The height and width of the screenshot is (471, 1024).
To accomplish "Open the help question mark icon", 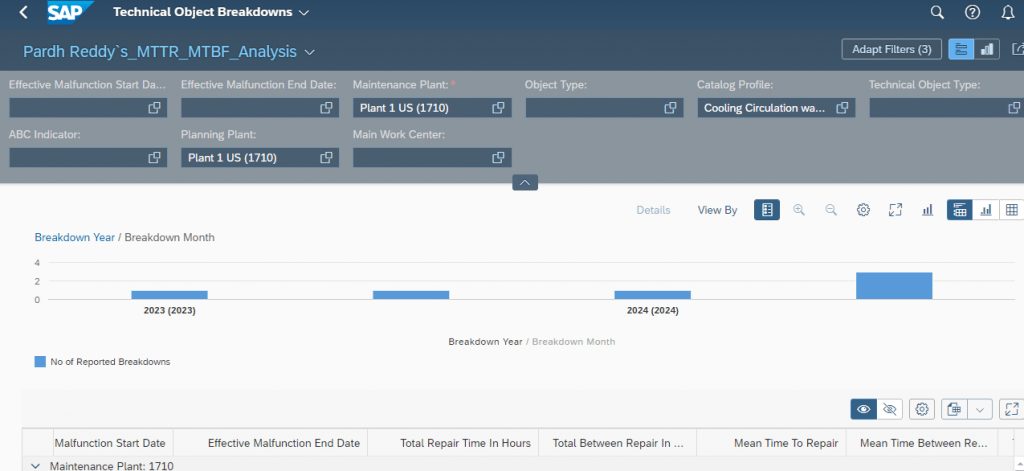I will point(972,12).
